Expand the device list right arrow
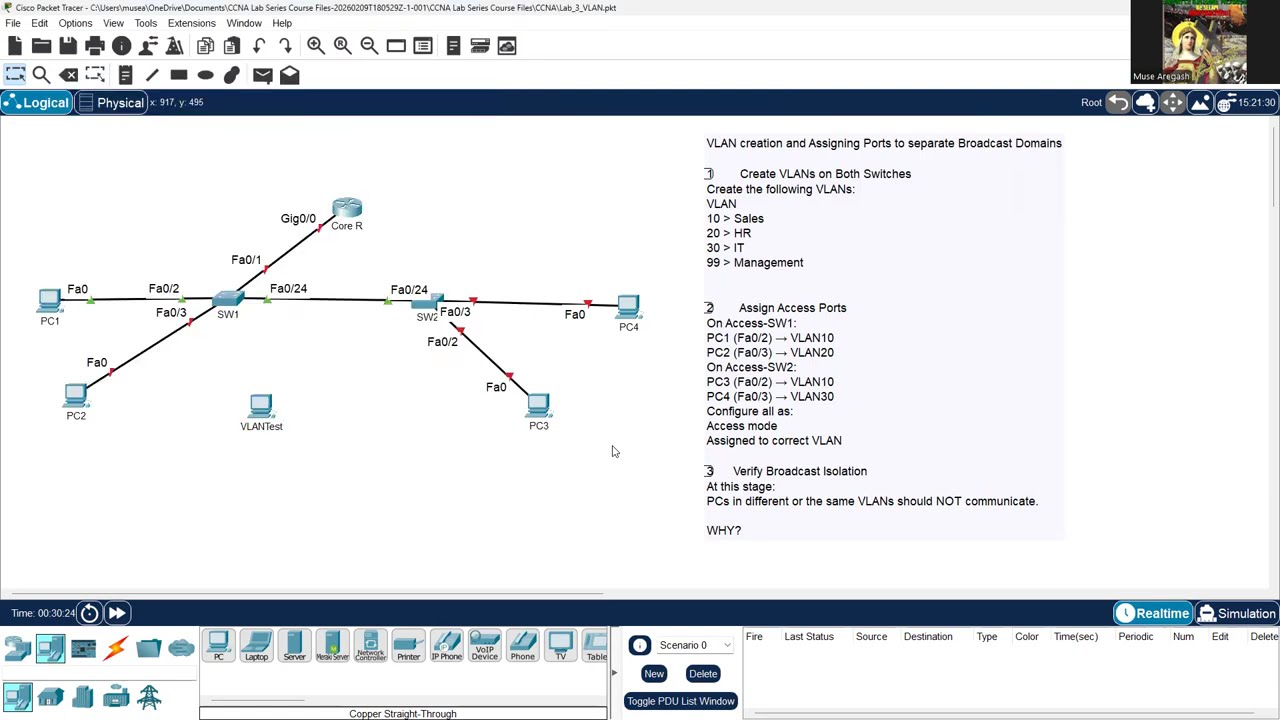This screenshot has height=720, width=1280. coord(614,673)
